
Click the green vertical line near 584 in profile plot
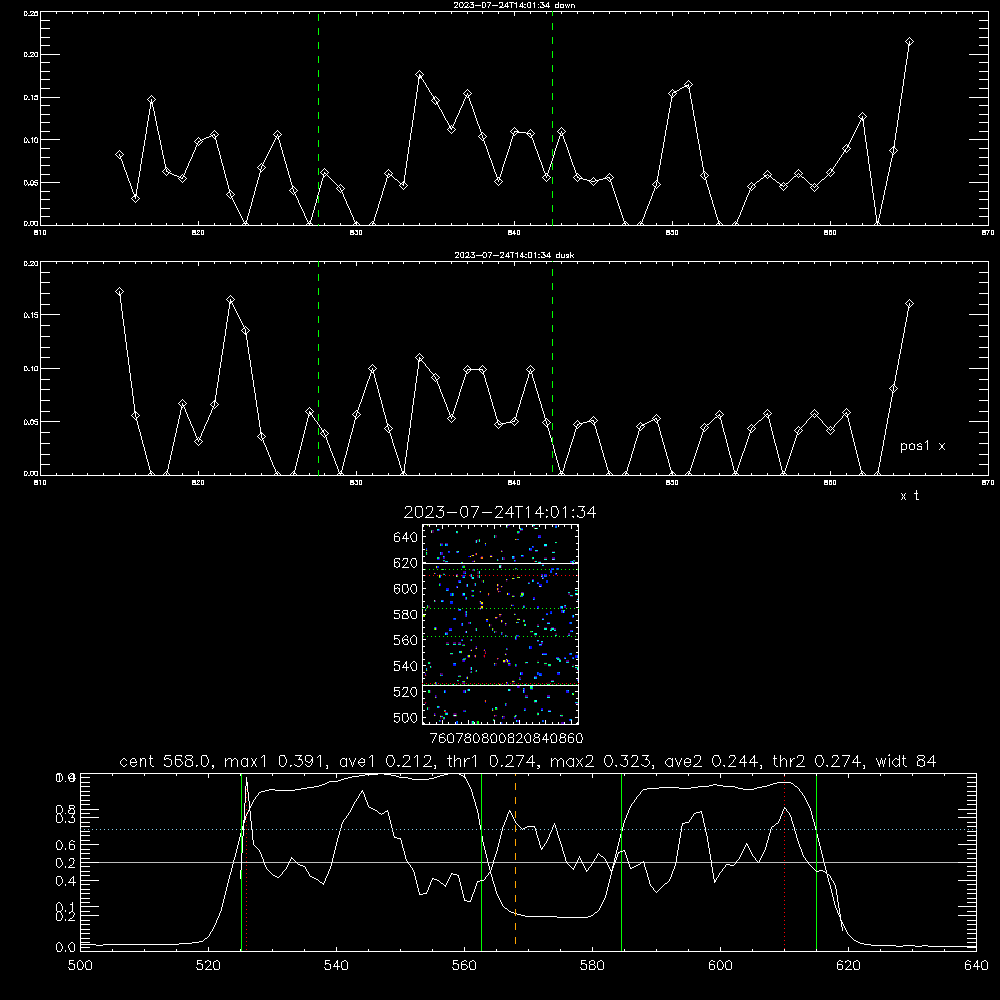(x=621, y=862)
